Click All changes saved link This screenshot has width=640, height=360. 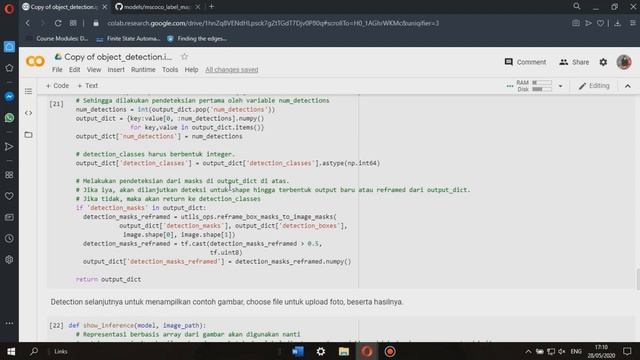click(x=231, y=70)
